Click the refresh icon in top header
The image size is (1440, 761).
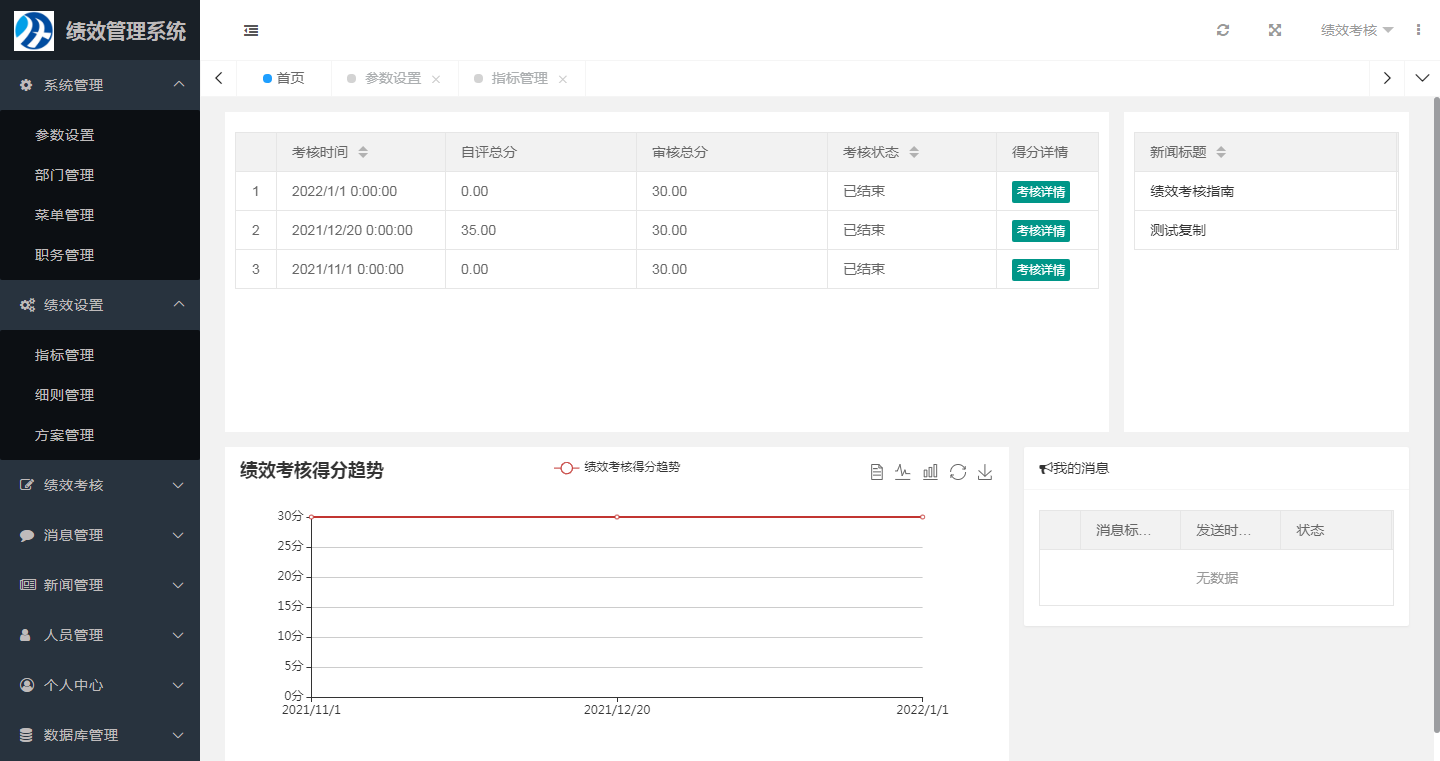1223,30
